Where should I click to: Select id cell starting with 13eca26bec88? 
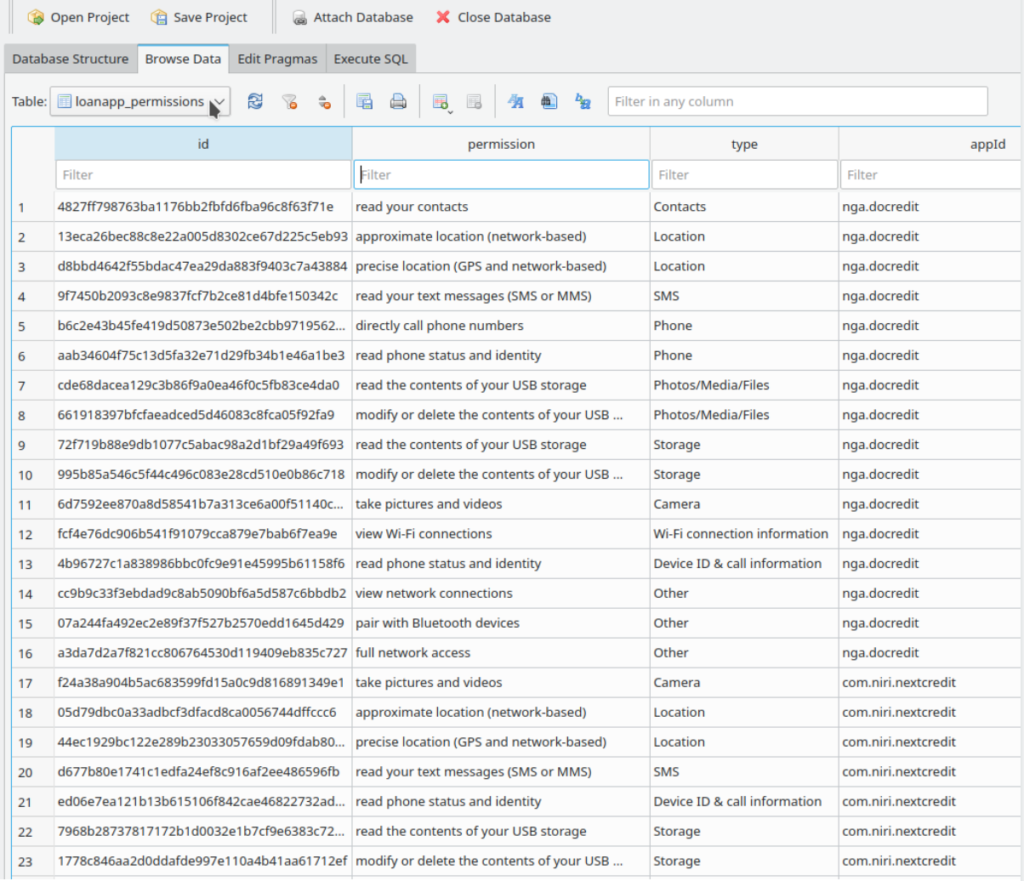(x=203, y=236)
